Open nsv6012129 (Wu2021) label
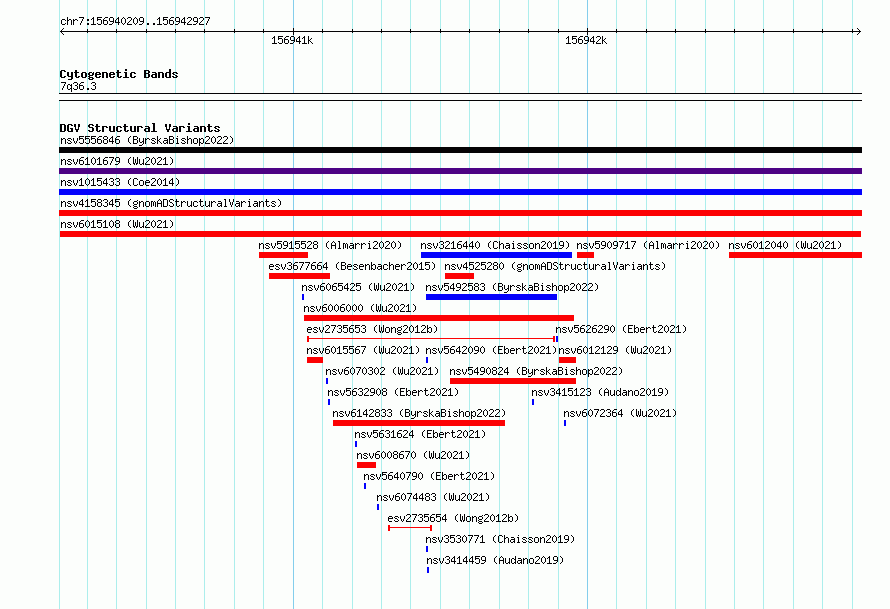This screenshot has height=609, width=890. pyautogui.click(x=615, y=350)
